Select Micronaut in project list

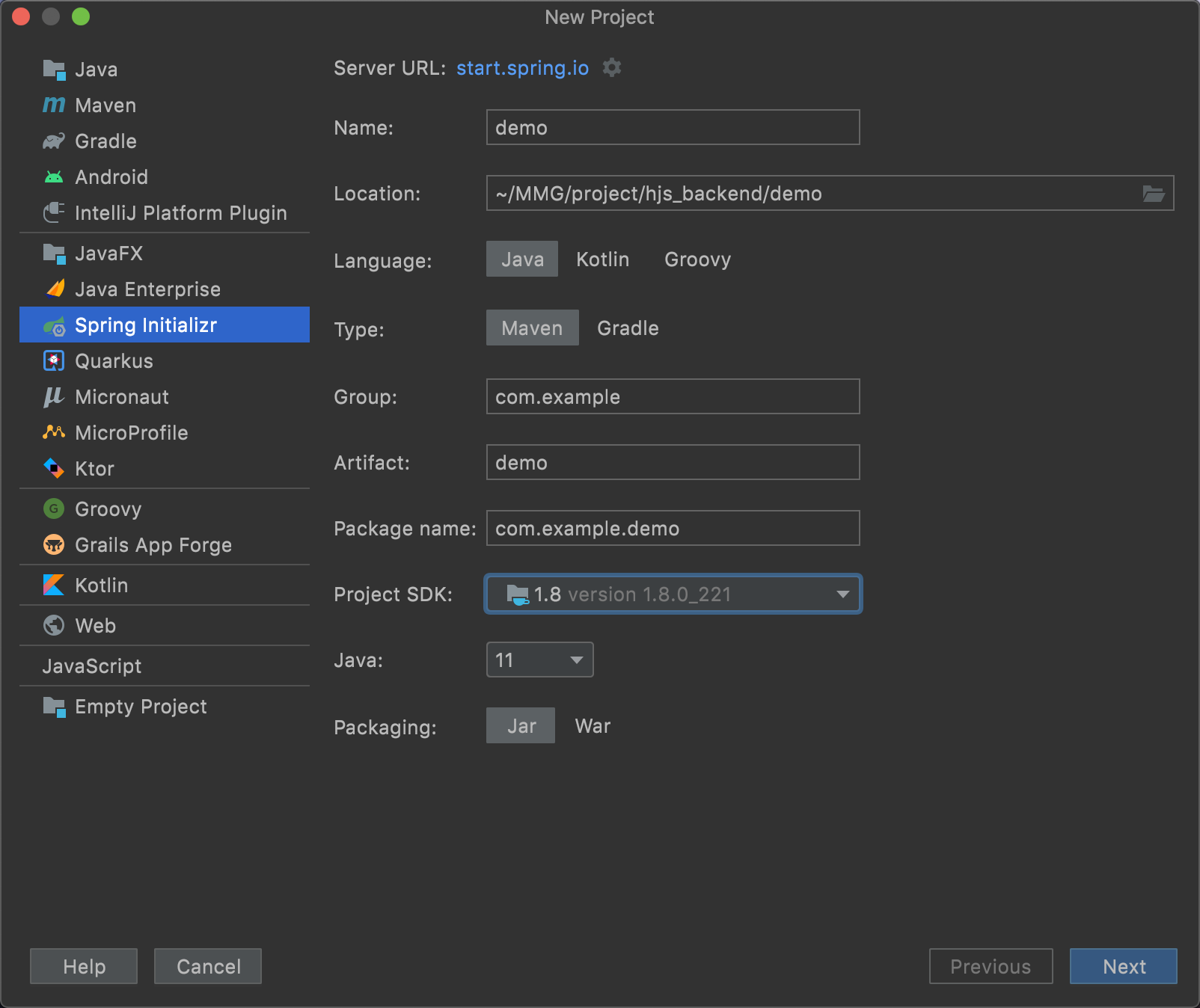[165, 397]
